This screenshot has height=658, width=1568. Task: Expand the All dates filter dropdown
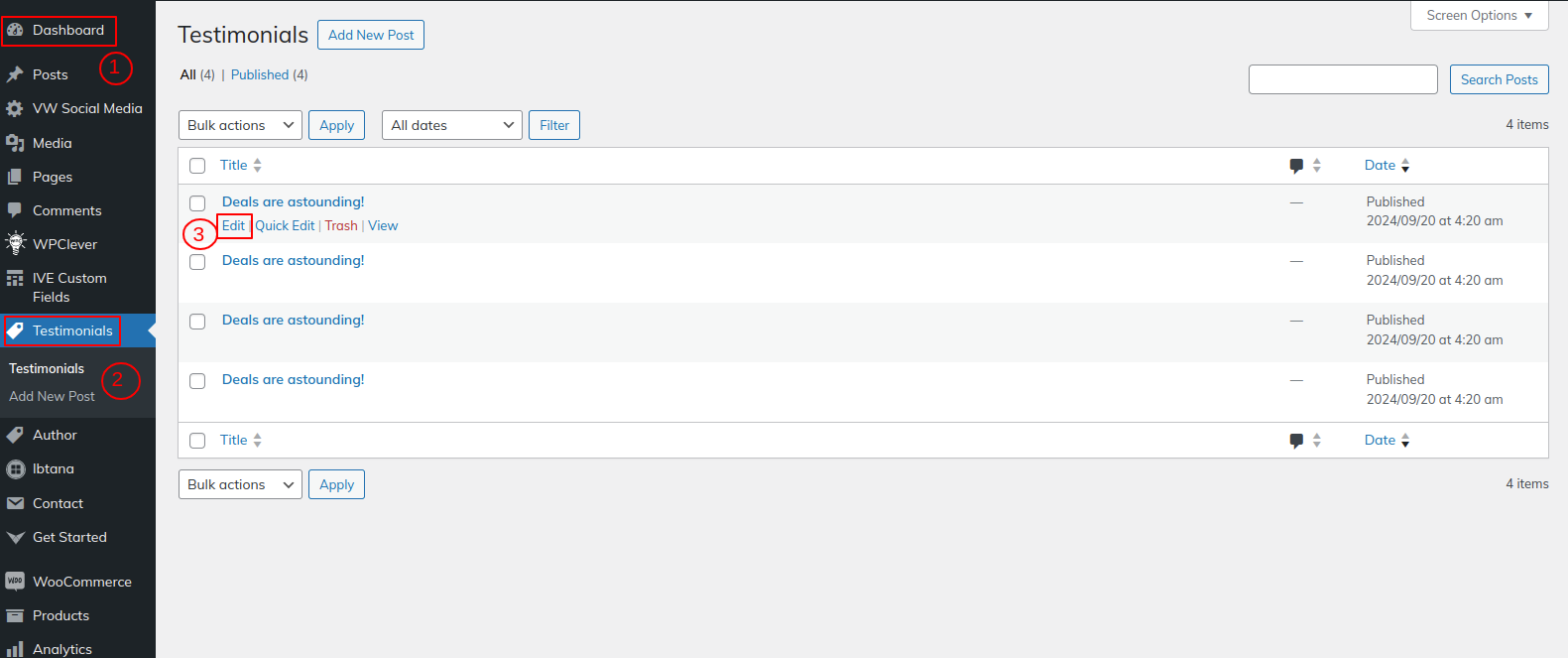coord(451,125)
